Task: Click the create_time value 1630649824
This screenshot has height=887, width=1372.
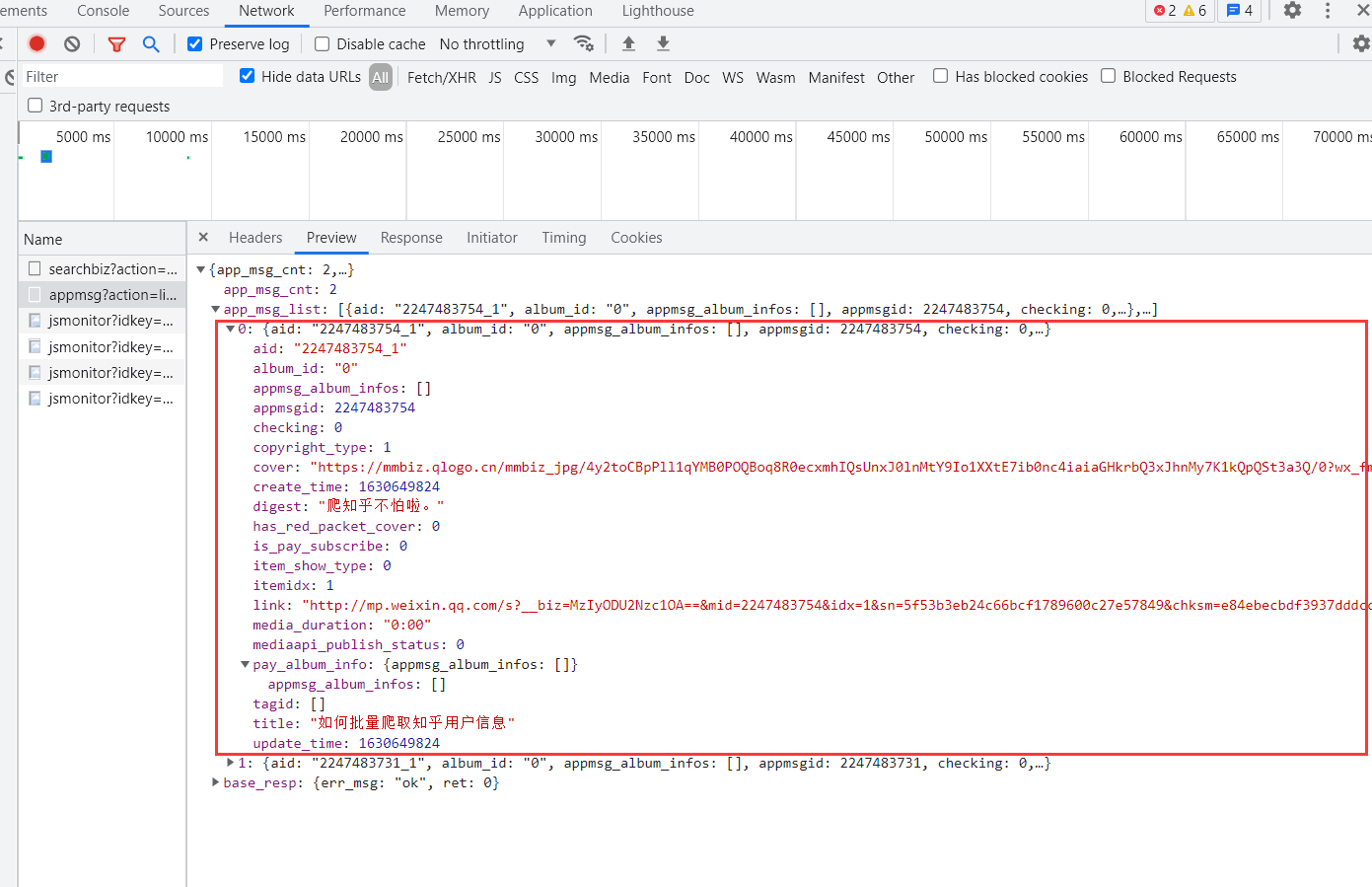Action: [399, 486]
